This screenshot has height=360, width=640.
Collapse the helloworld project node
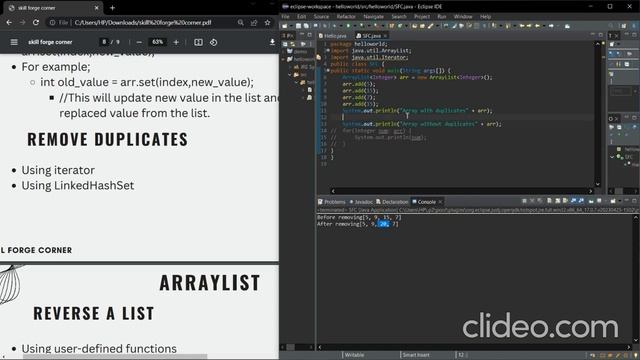coord(283,59)
